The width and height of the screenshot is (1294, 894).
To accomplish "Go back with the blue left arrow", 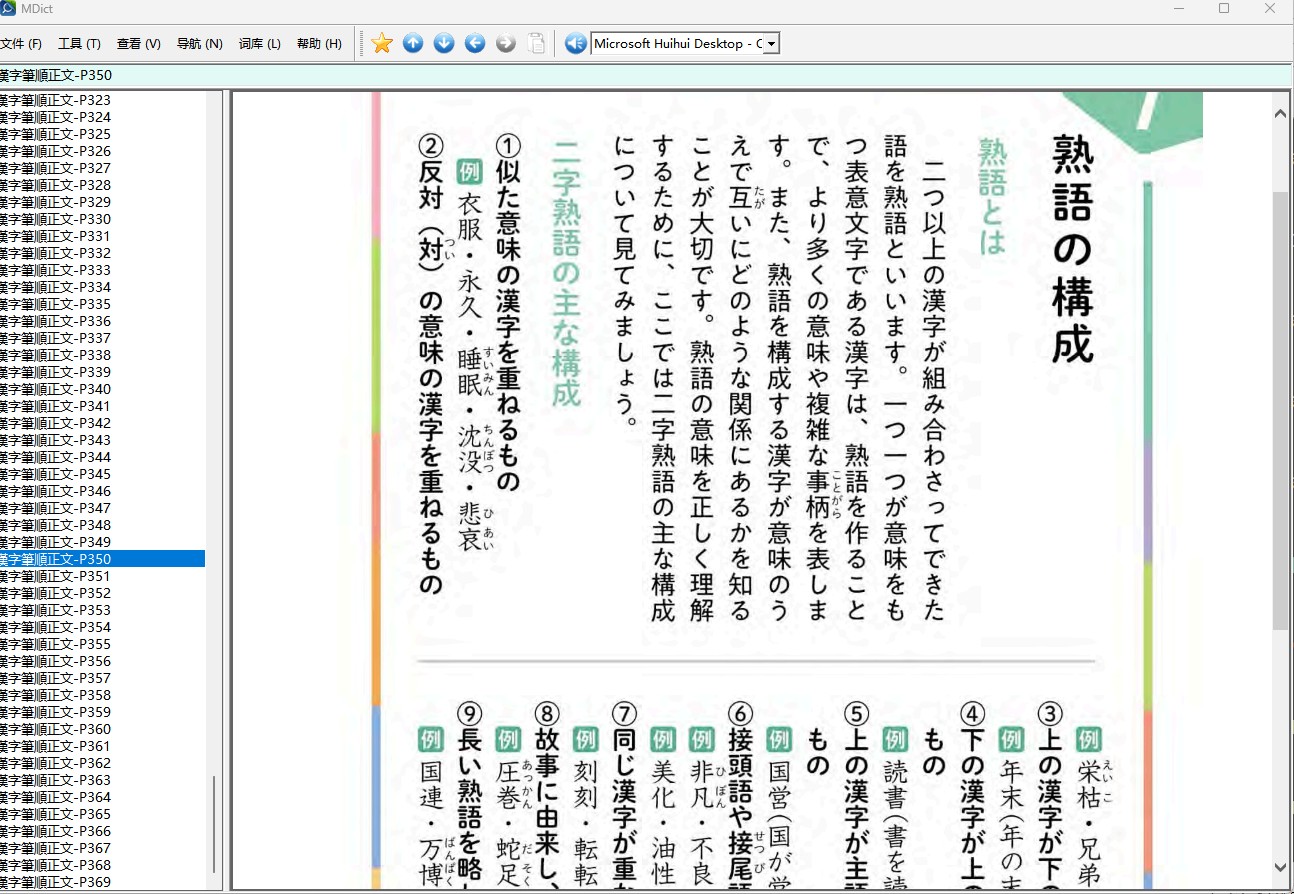I will [475, 43].
